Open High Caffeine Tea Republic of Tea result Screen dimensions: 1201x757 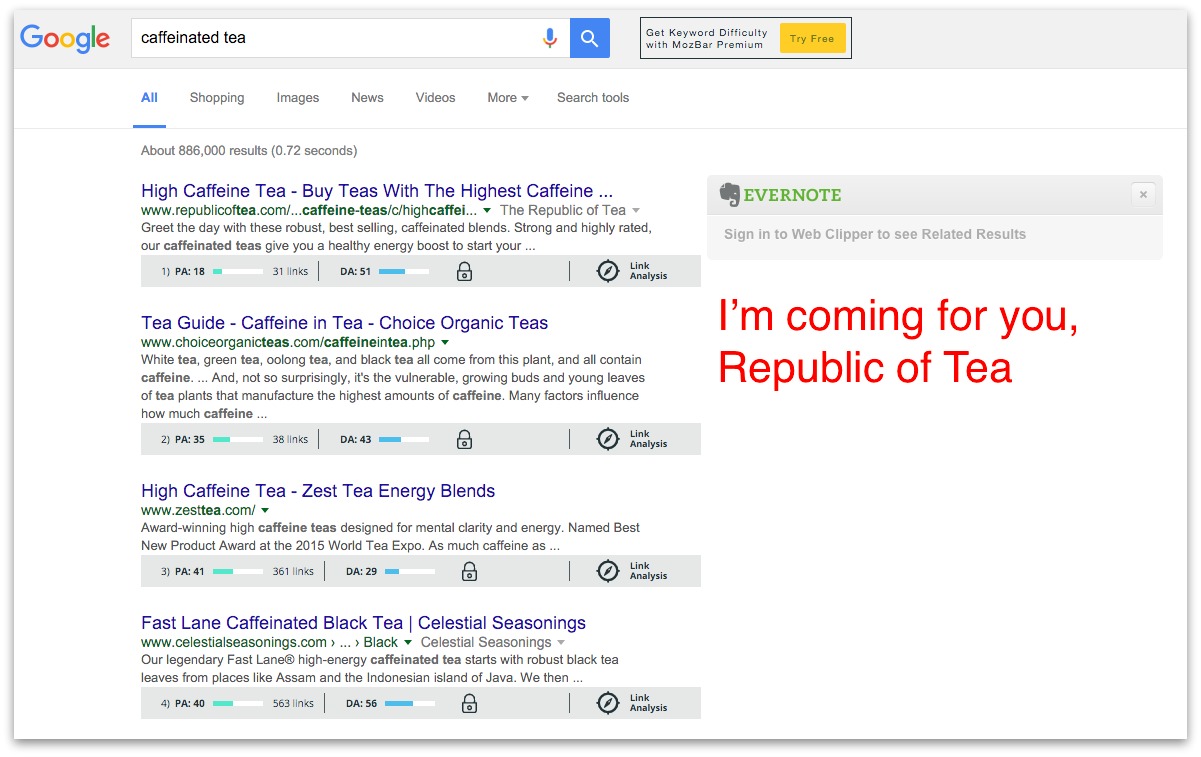pyautogui.click(x=377, y=191)
